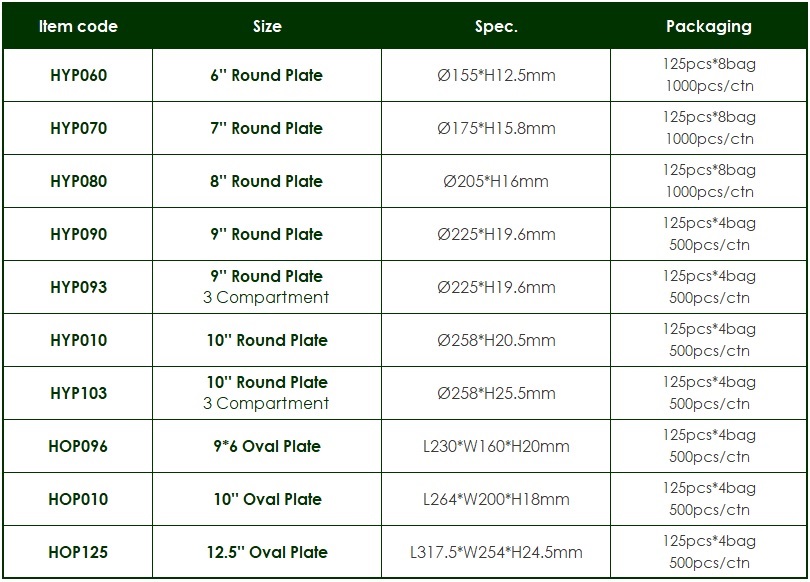The width and height of the screenshot is (810, 582).
Task: Select item code HYP090
Action: tap(79, 234)
